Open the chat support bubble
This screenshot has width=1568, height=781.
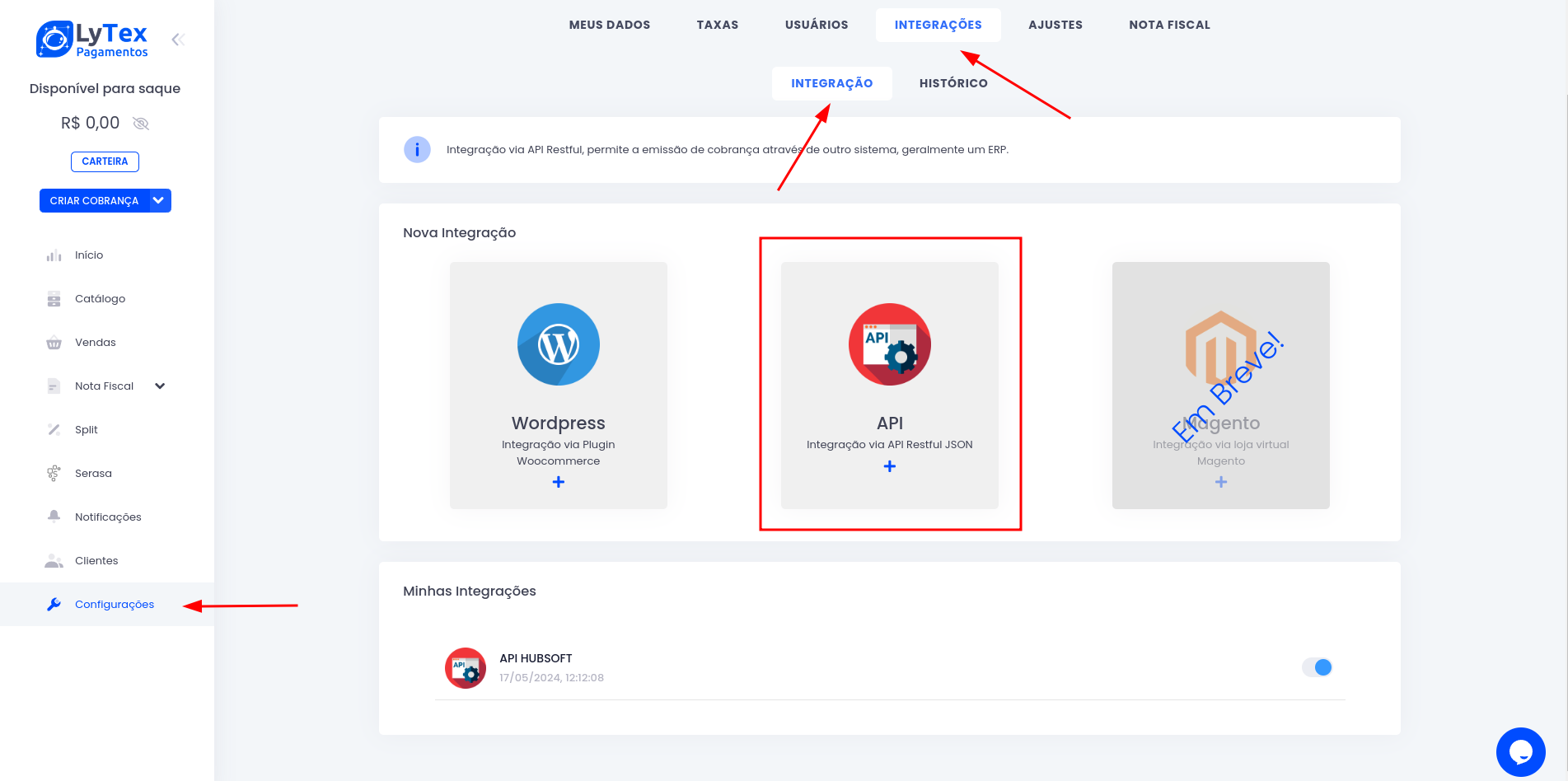[x=1521, y=752]
